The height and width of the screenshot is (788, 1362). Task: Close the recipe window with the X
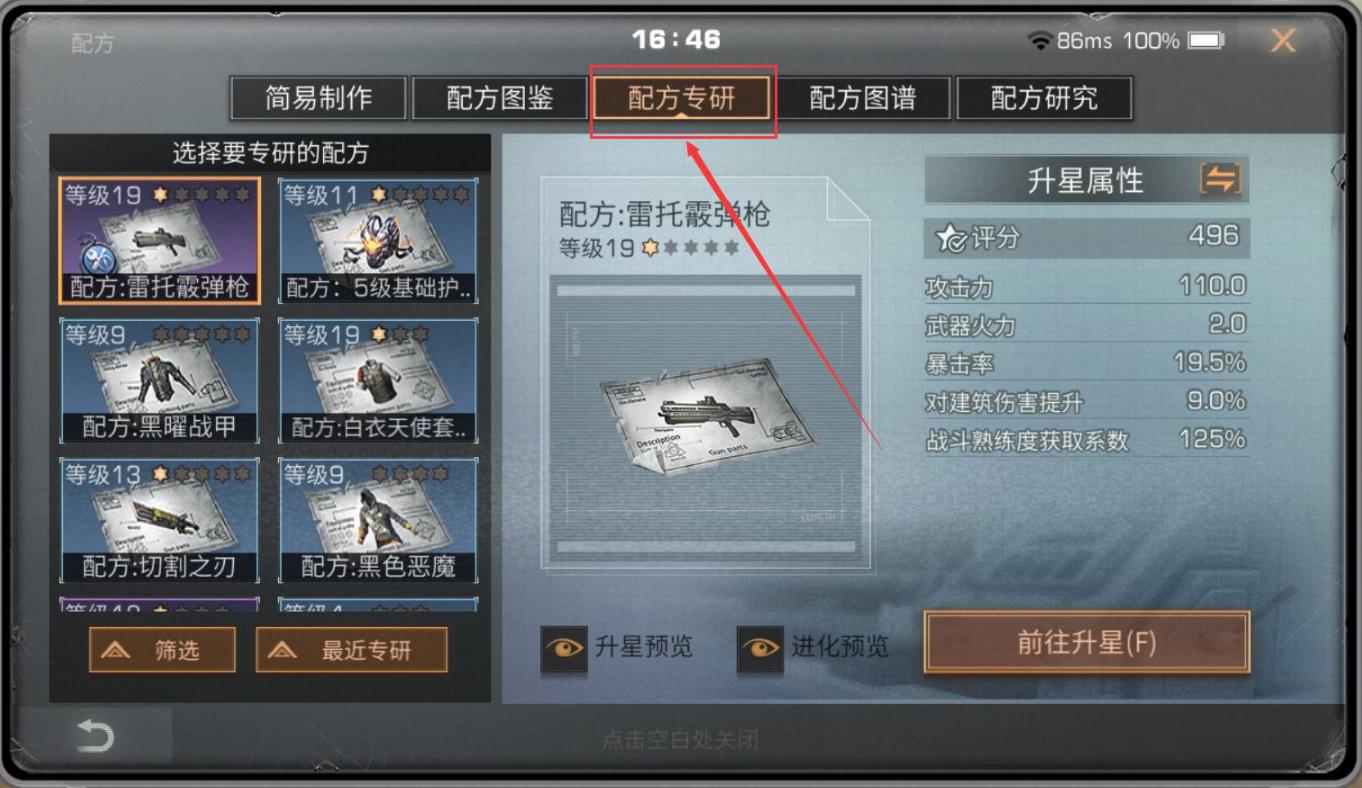(x=1283, y=41)
